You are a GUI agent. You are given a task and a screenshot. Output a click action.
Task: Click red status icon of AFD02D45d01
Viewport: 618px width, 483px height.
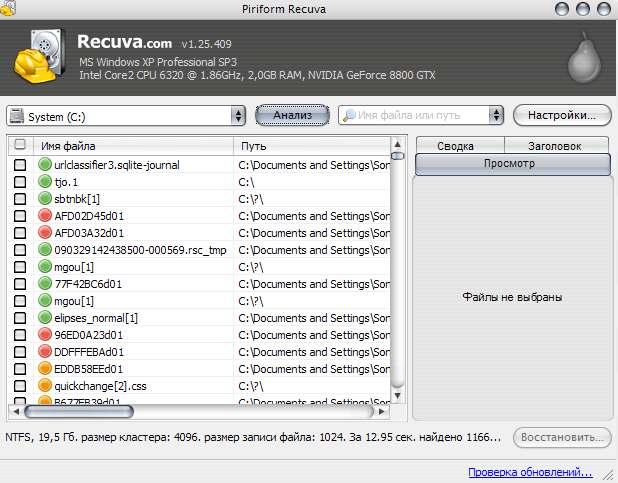click(x=45, y=216)
